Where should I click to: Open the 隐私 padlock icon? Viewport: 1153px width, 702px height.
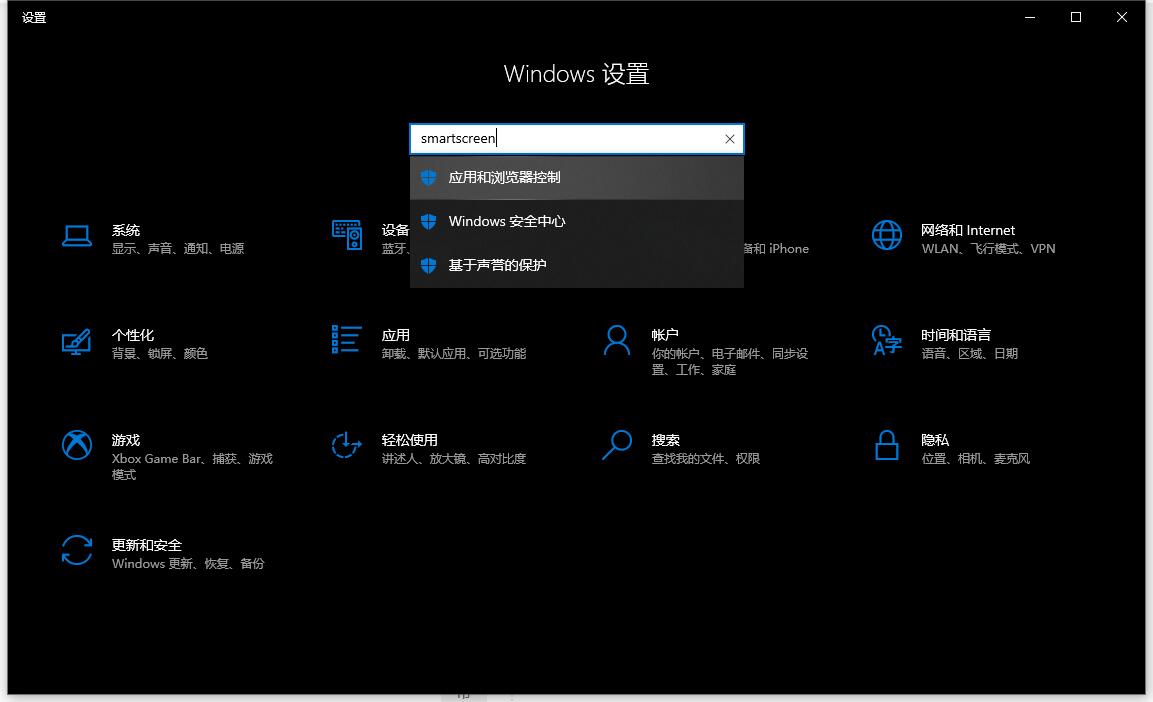[886, 445]
